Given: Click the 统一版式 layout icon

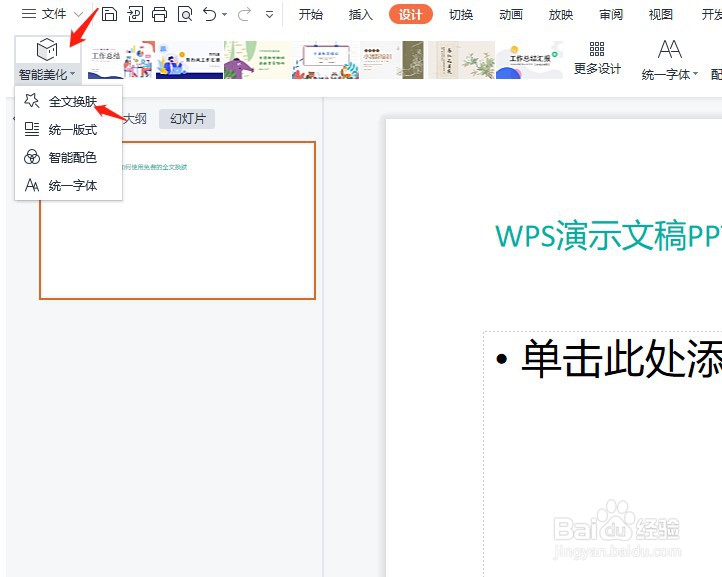Looking at the screenshot, I should (32, 129).
